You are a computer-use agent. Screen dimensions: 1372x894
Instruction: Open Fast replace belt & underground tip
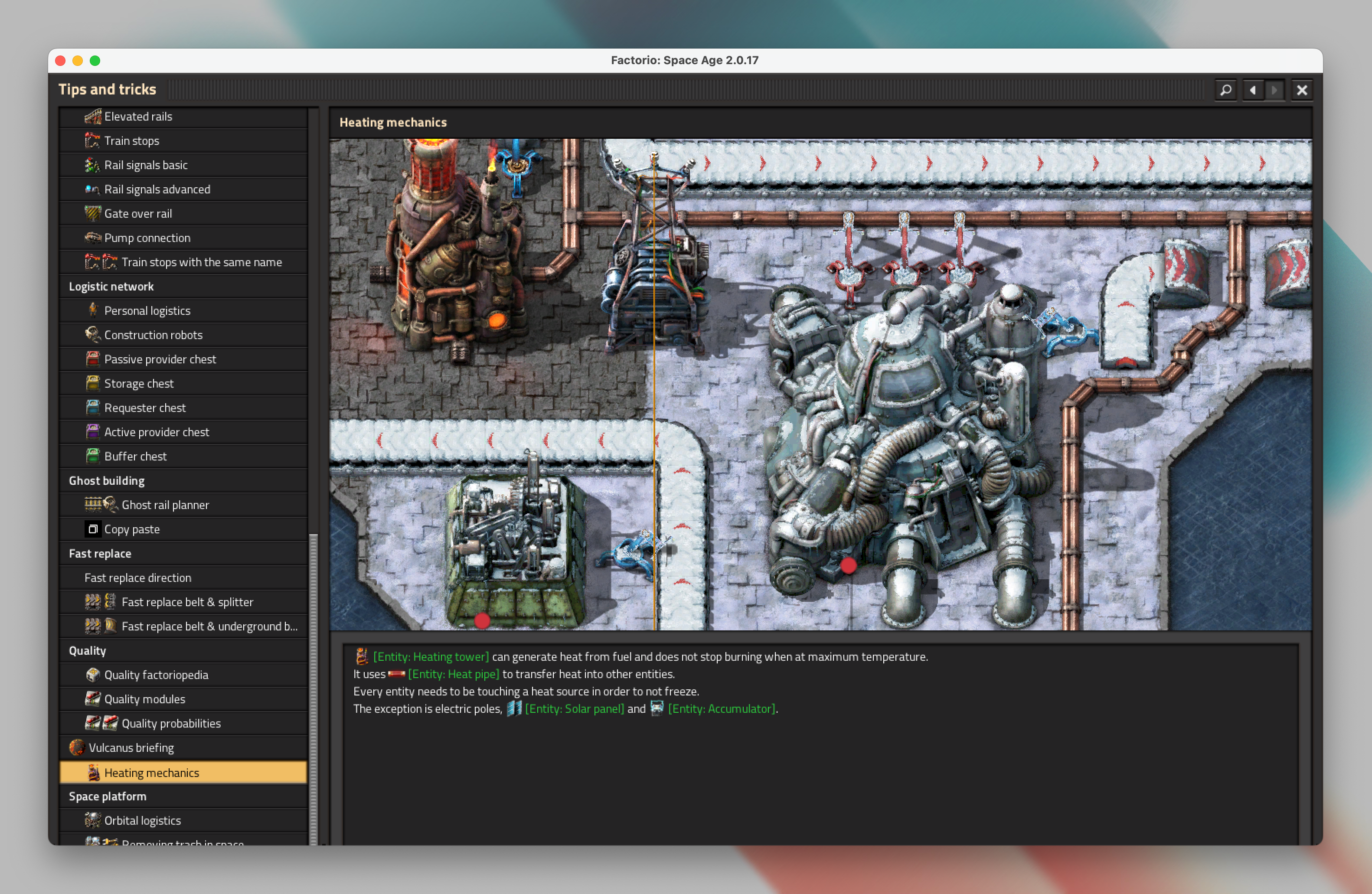[x=183, y=626]
